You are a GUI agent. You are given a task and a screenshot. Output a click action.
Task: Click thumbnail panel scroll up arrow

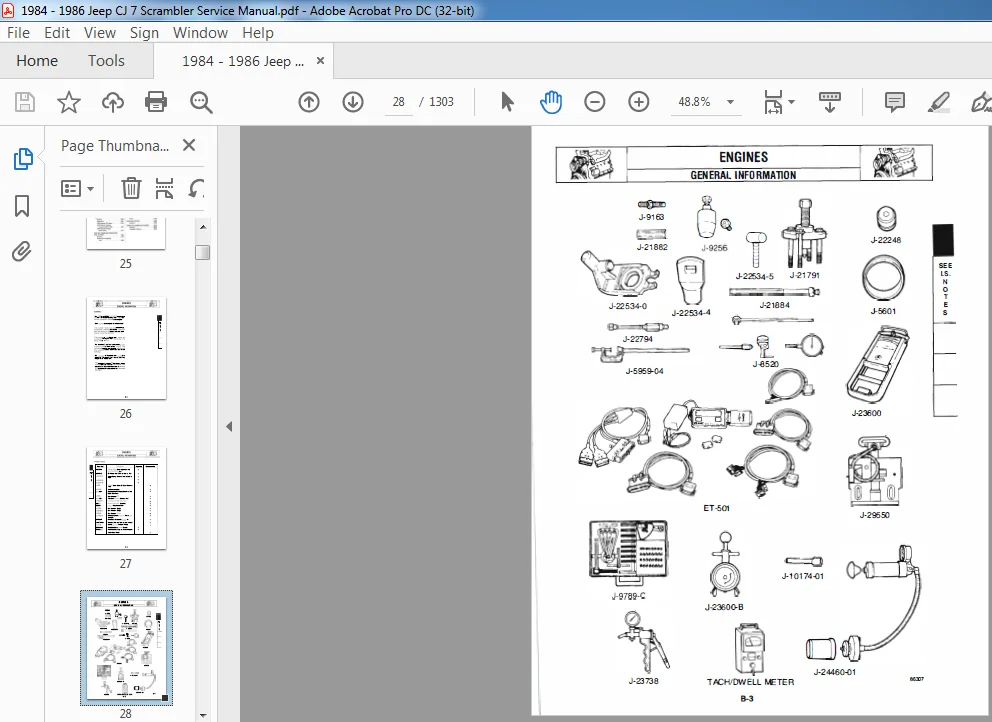coord(202,227)
